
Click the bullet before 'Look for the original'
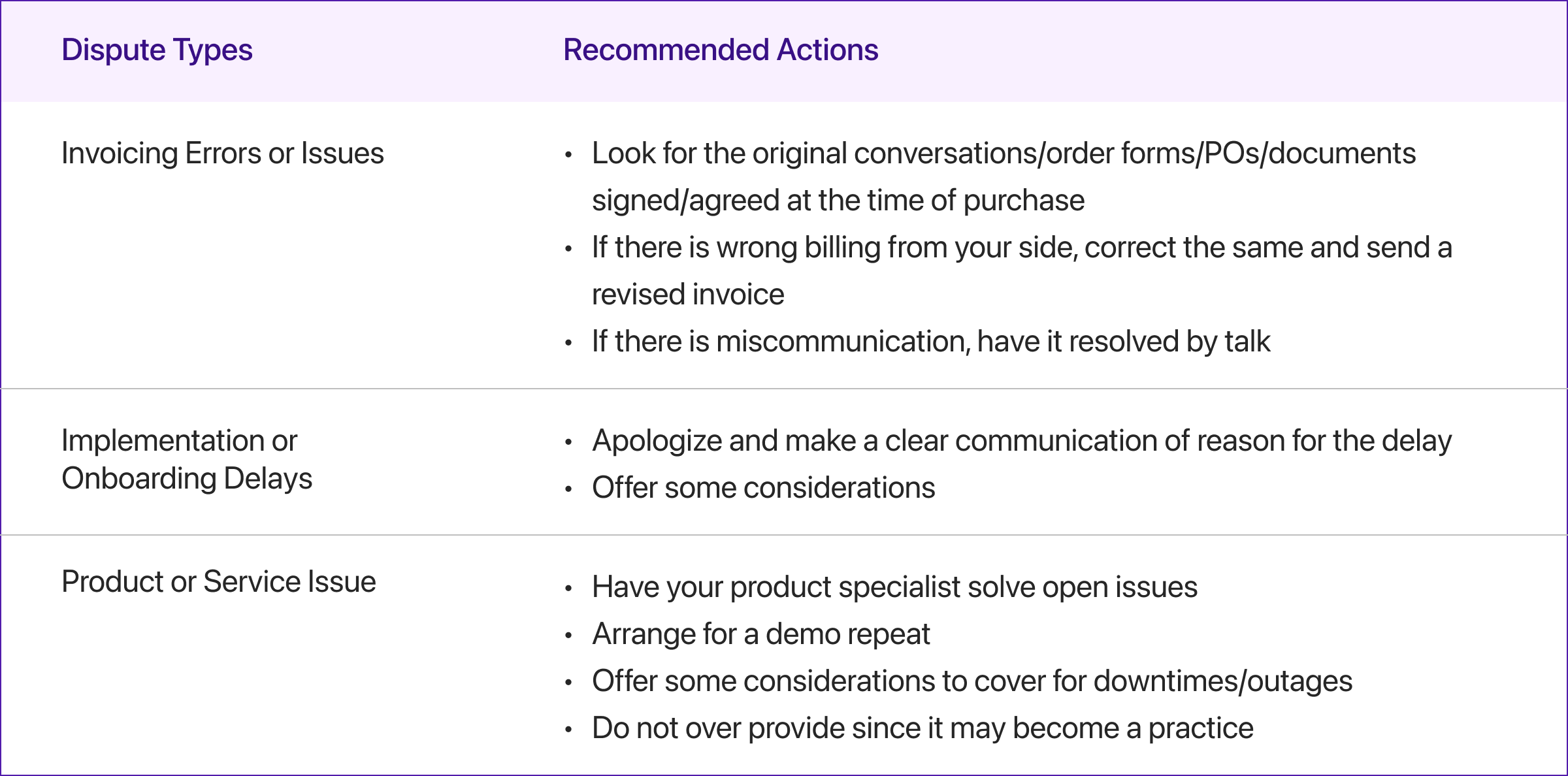point(568,155)
